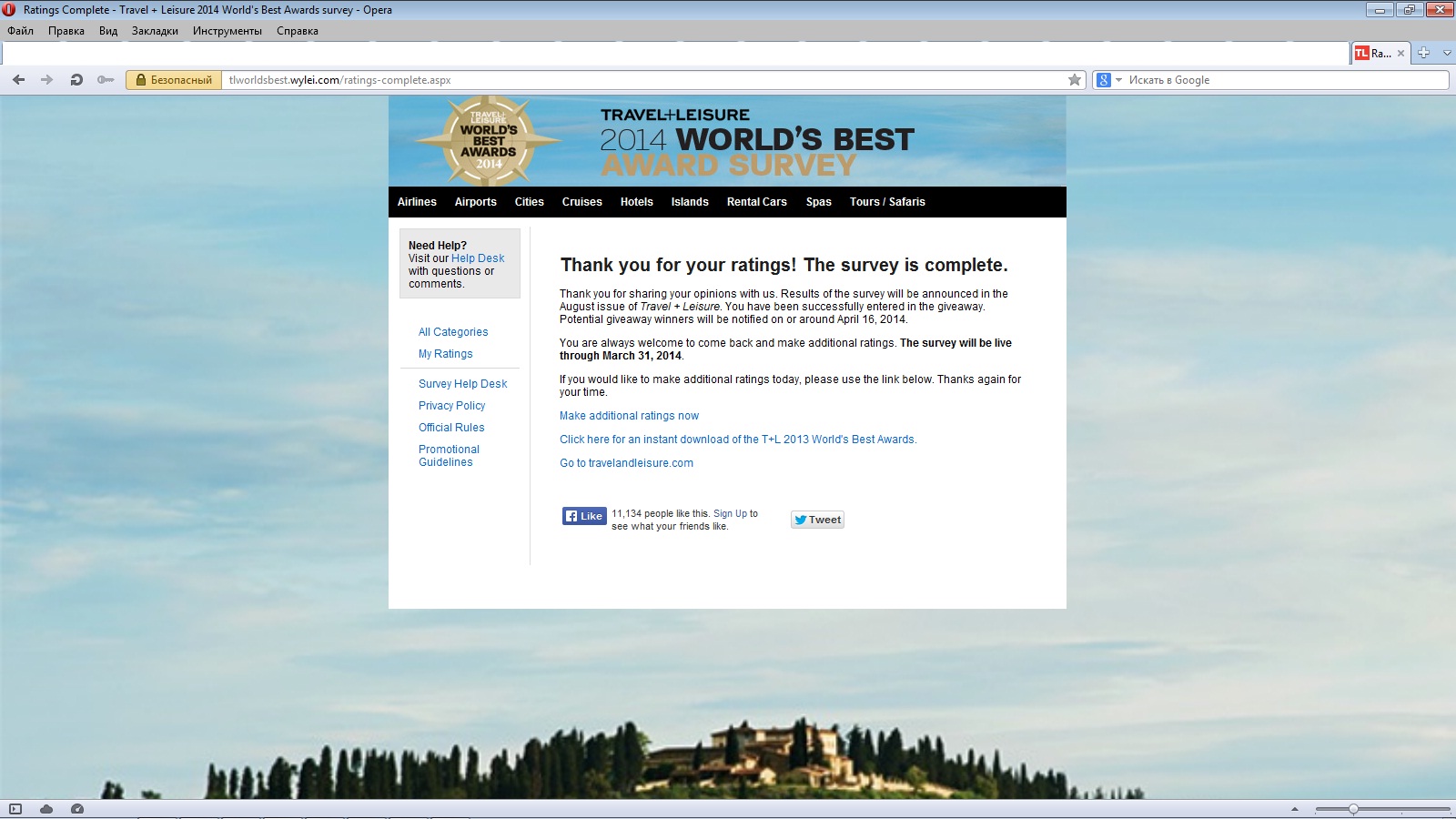The height and width of the screenshot is (819, 1456).
Task: Open the view options arrow by zoom
Action: pyautogui.click(x=1295, y=809)
